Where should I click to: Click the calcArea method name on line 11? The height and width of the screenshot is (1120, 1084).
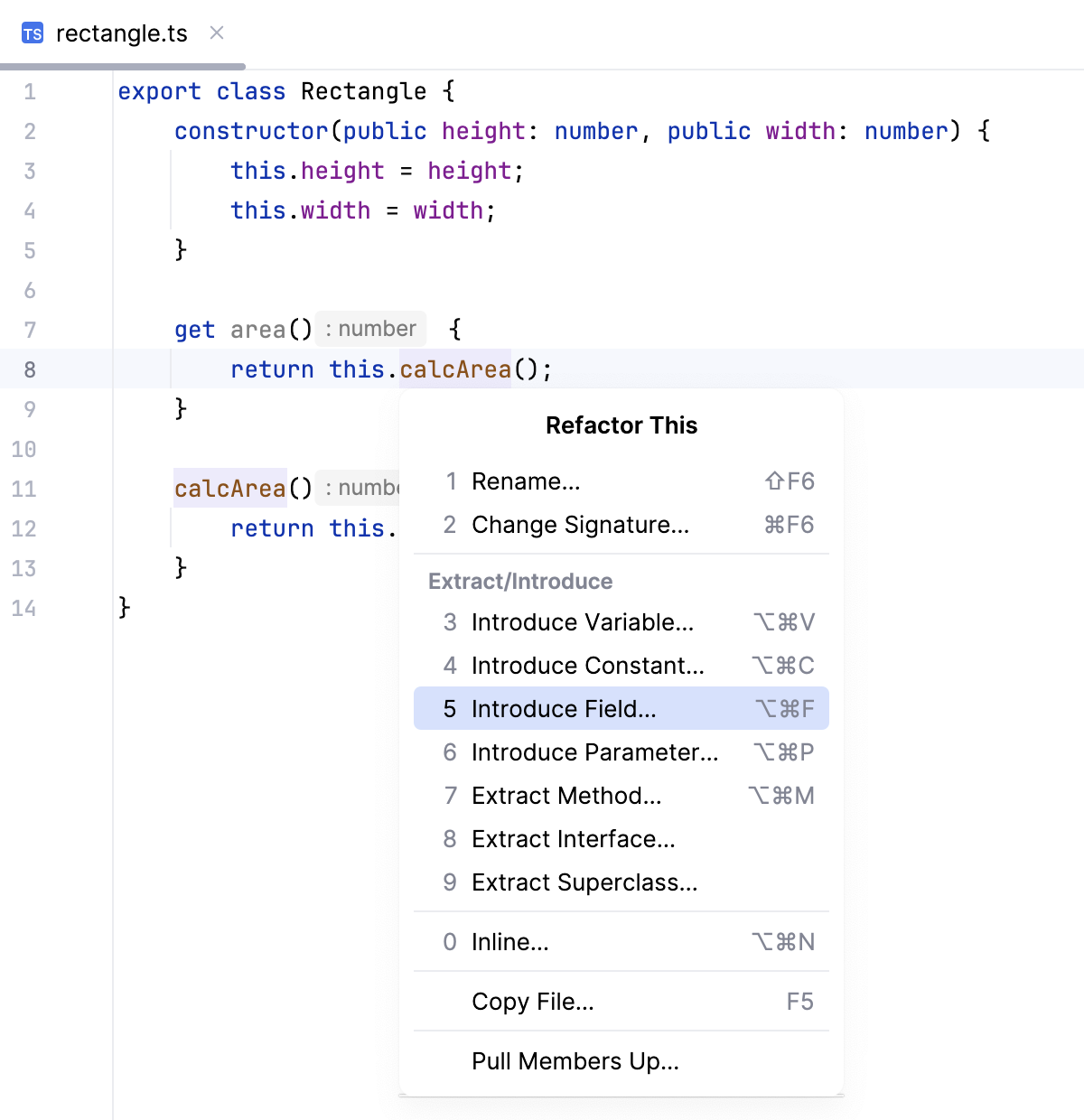tap(229, 489)
